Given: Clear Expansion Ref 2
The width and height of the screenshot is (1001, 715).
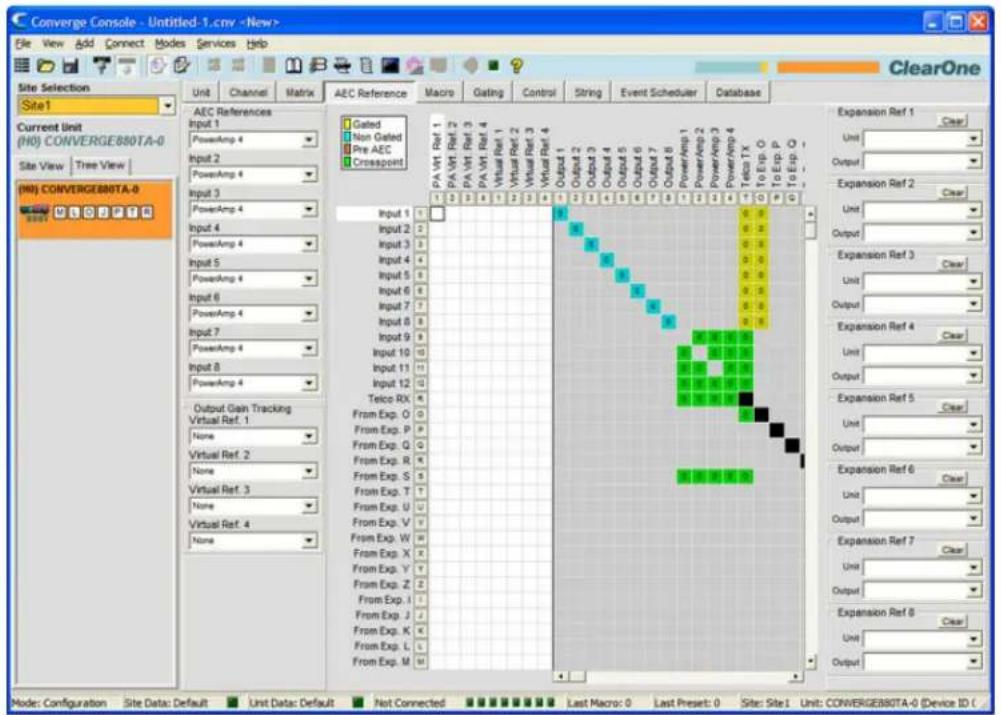Looking at the screenshot, I should pyautogui.click(x=952, y=193).
